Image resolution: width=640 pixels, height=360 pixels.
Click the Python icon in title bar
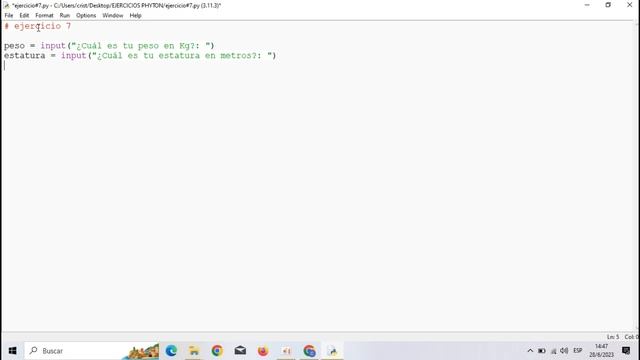pos(6,5)
